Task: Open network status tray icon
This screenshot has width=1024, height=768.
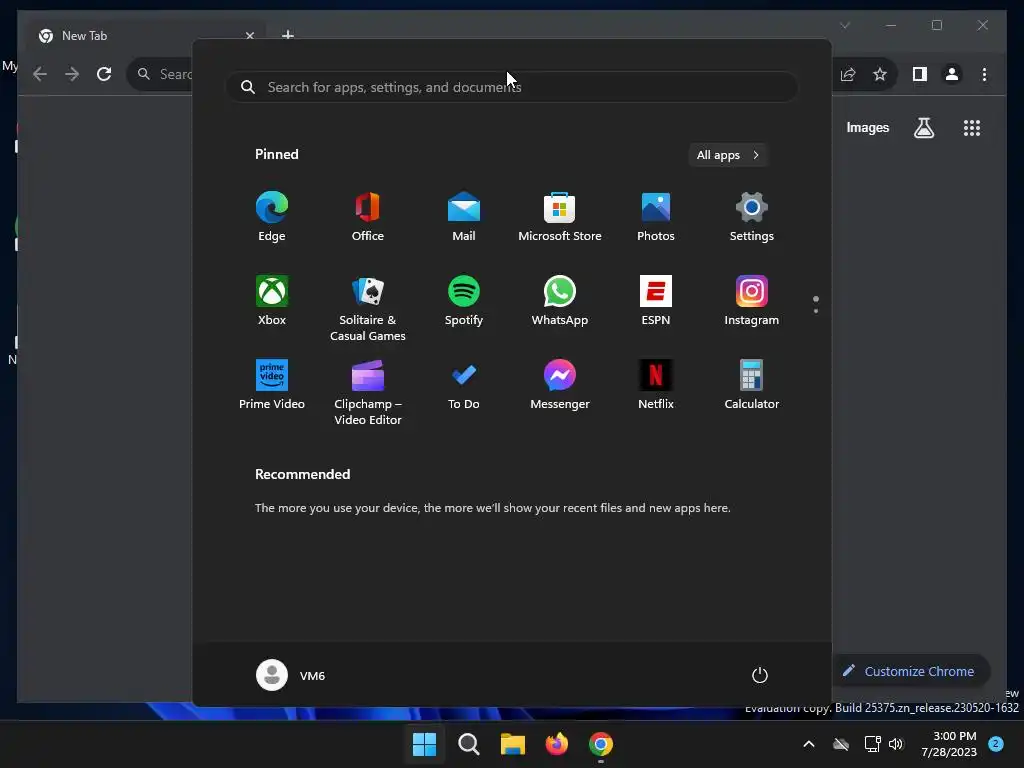Action: [872, 744]
